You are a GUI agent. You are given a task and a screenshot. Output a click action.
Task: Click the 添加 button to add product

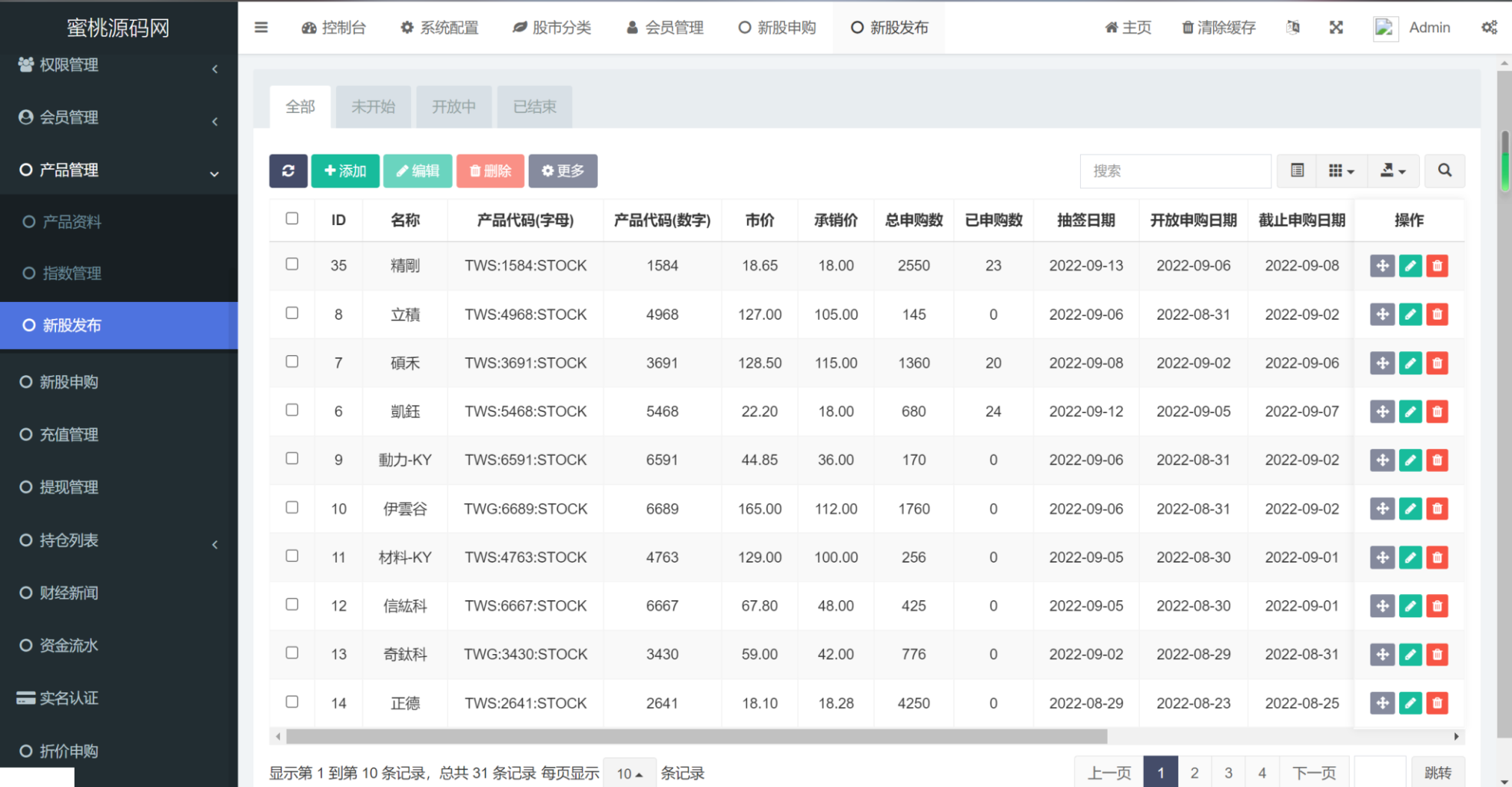point(344,171)
